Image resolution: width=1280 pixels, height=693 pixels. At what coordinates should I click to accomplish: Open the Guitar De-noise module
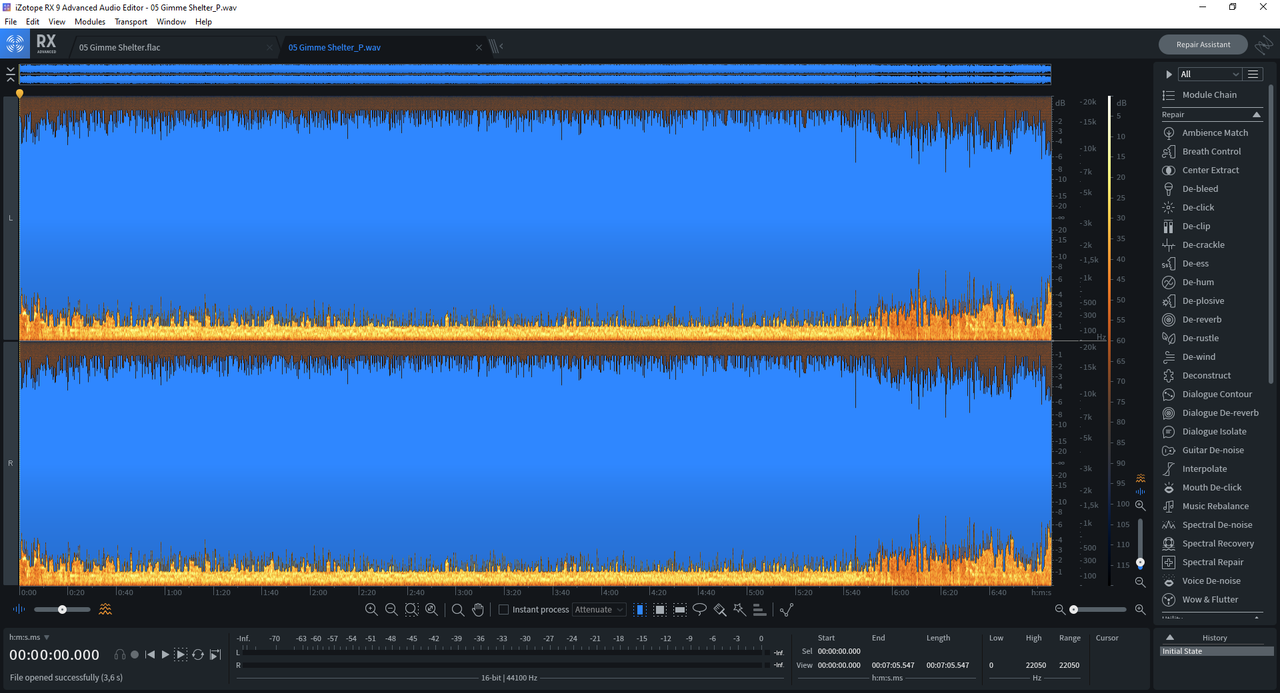click(1204, 450)
